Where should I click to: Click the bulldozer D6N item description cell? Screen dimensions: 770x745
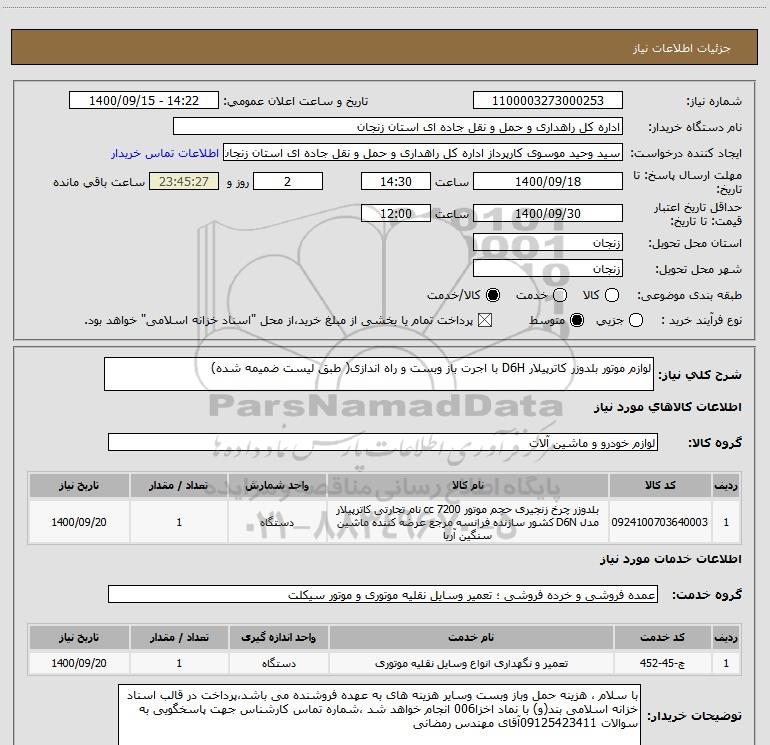pyautogui.click(x=468, y=522)
